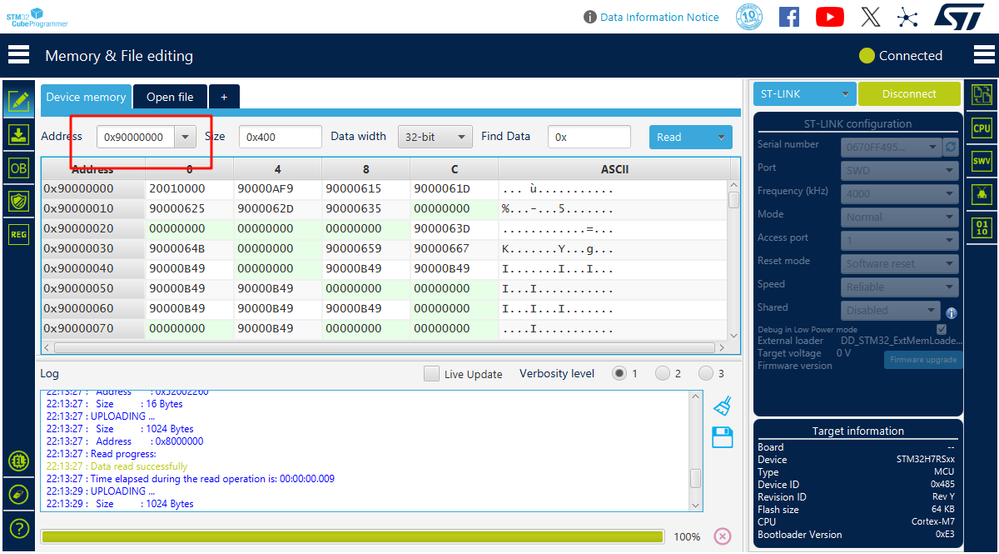Open the Registers (REG) panel

(18, 234)
